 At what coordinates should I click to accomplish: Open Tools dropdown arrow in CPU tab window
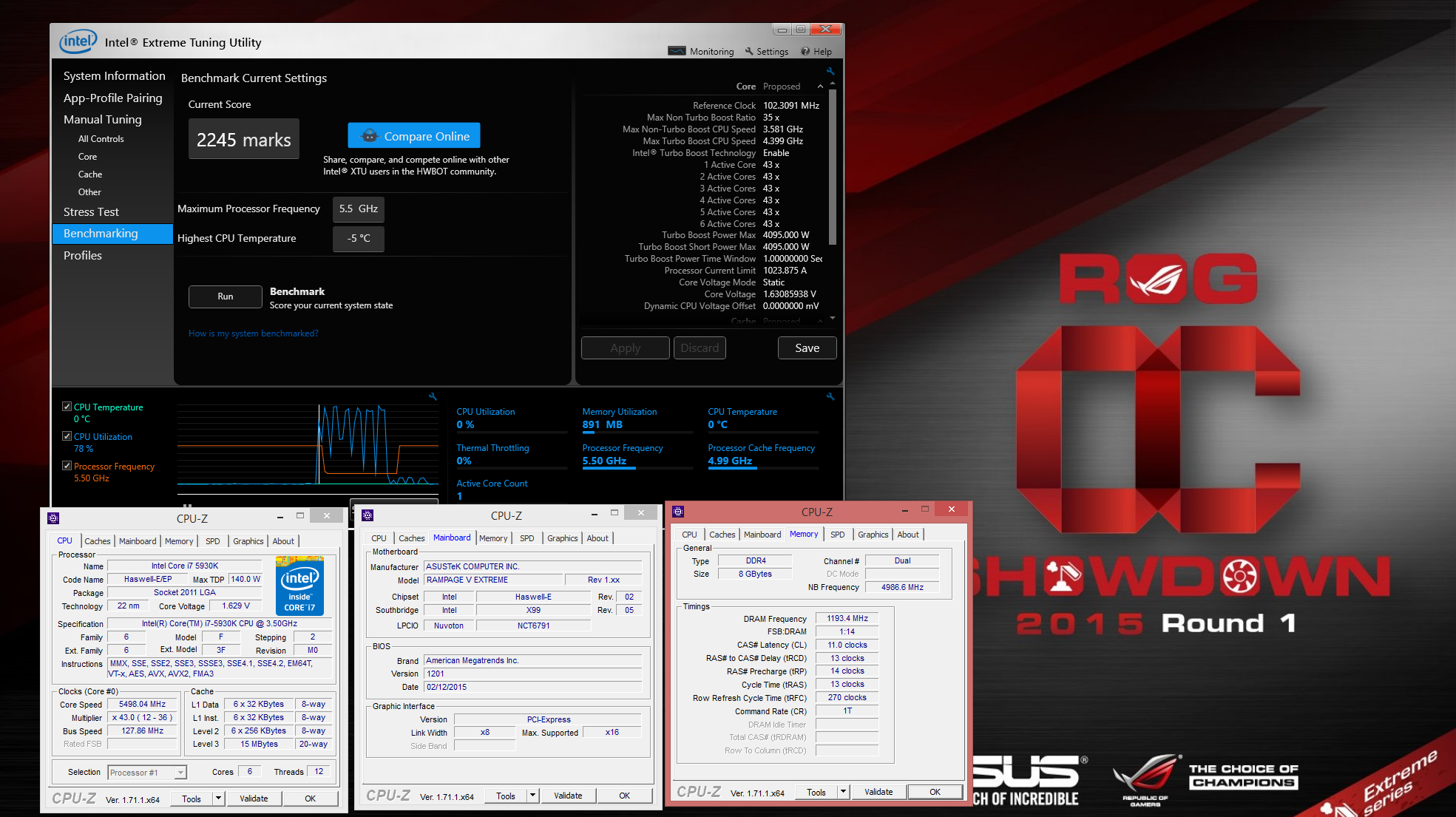click(x=218, y=798)
